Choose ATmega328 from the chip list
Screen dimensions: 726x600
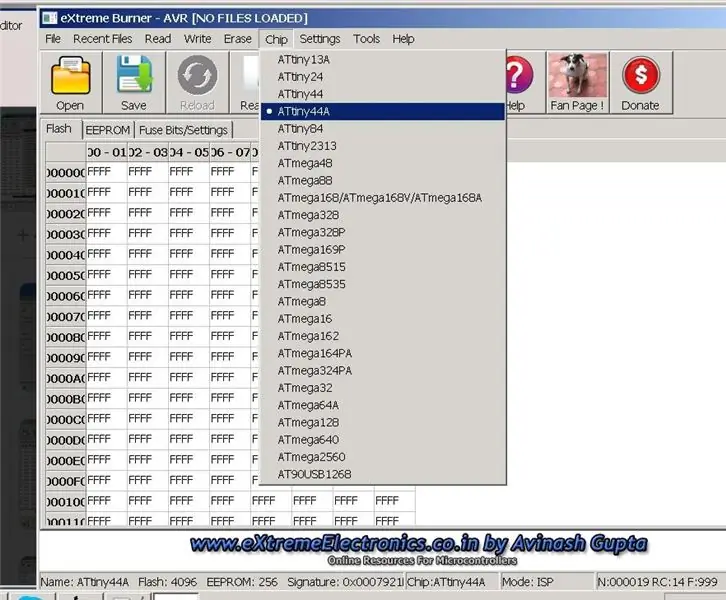383,215
